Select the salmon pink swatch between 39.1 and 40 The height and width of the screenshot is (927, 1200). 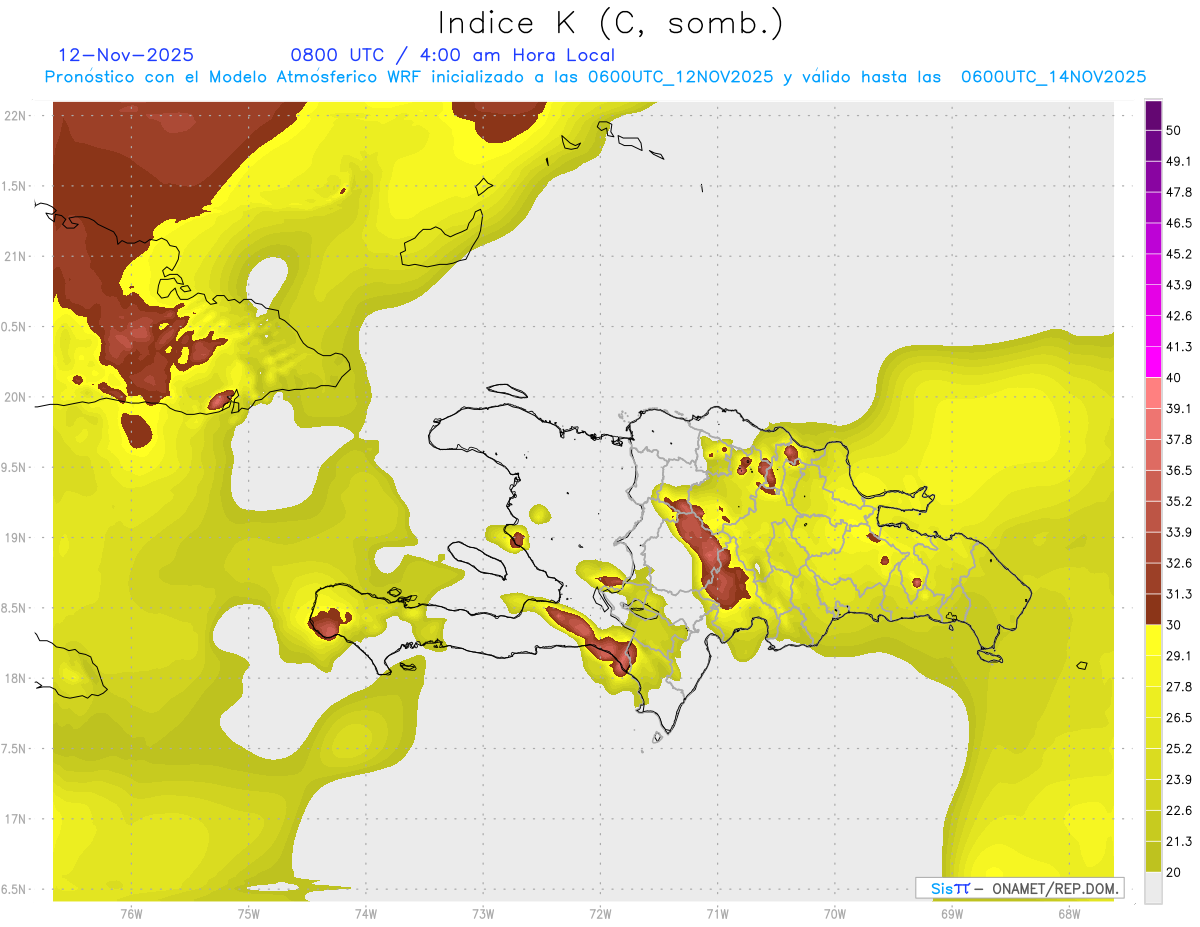point(1153,393)
